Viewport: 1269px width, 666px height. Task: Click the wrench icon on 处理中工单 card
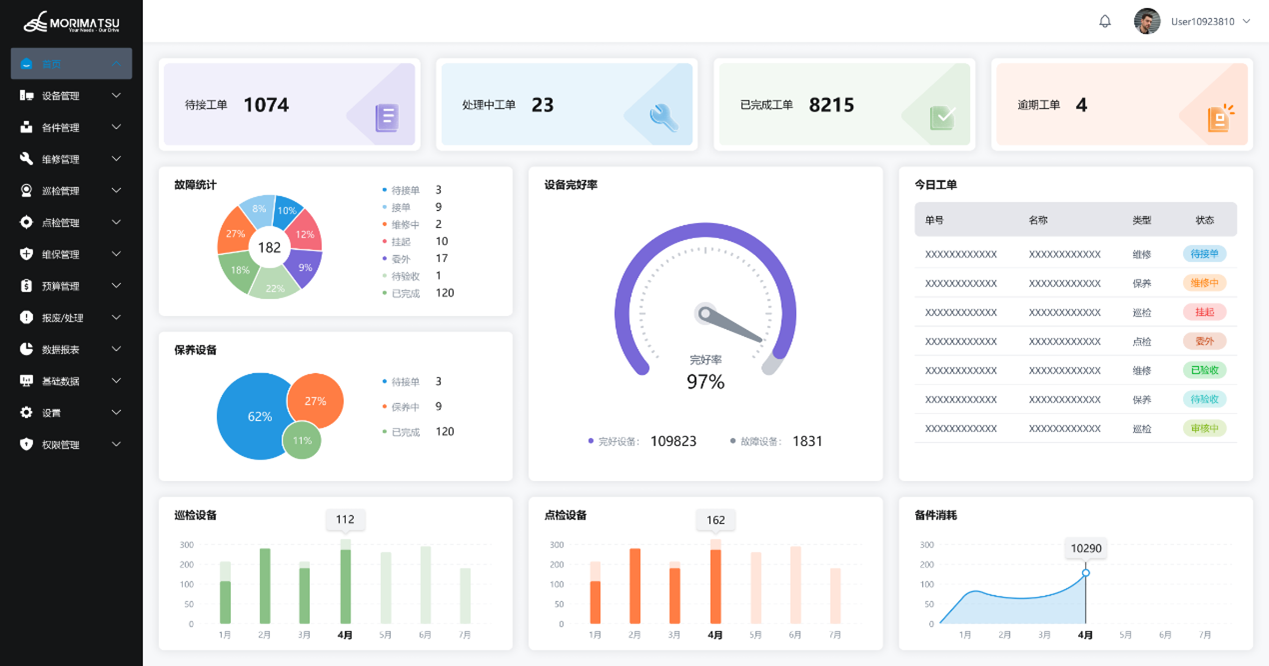click(663, 118)
